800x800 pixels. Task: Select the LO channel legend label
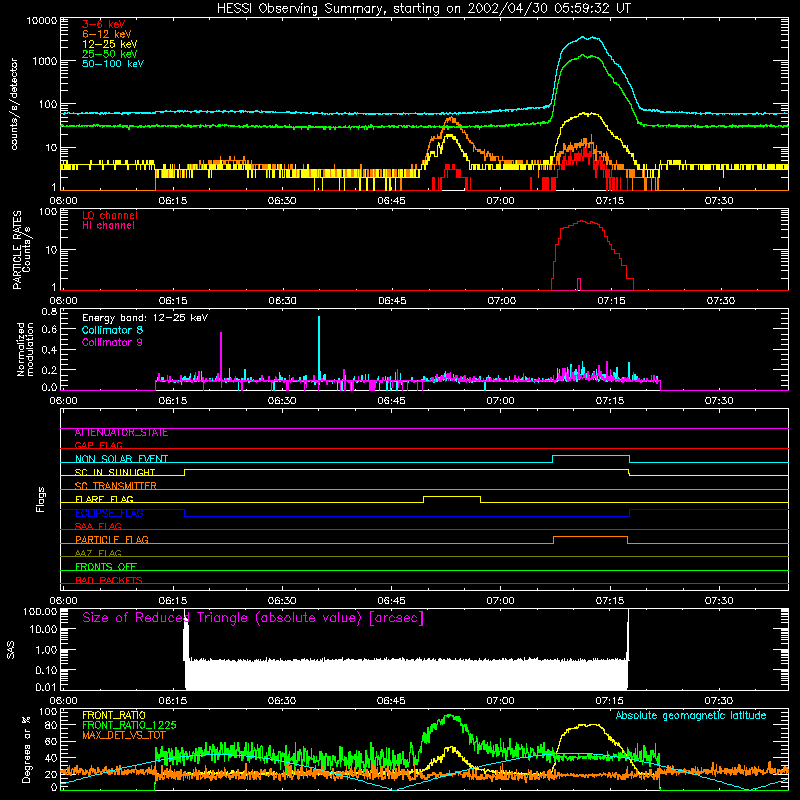click(x=110, y=215)
